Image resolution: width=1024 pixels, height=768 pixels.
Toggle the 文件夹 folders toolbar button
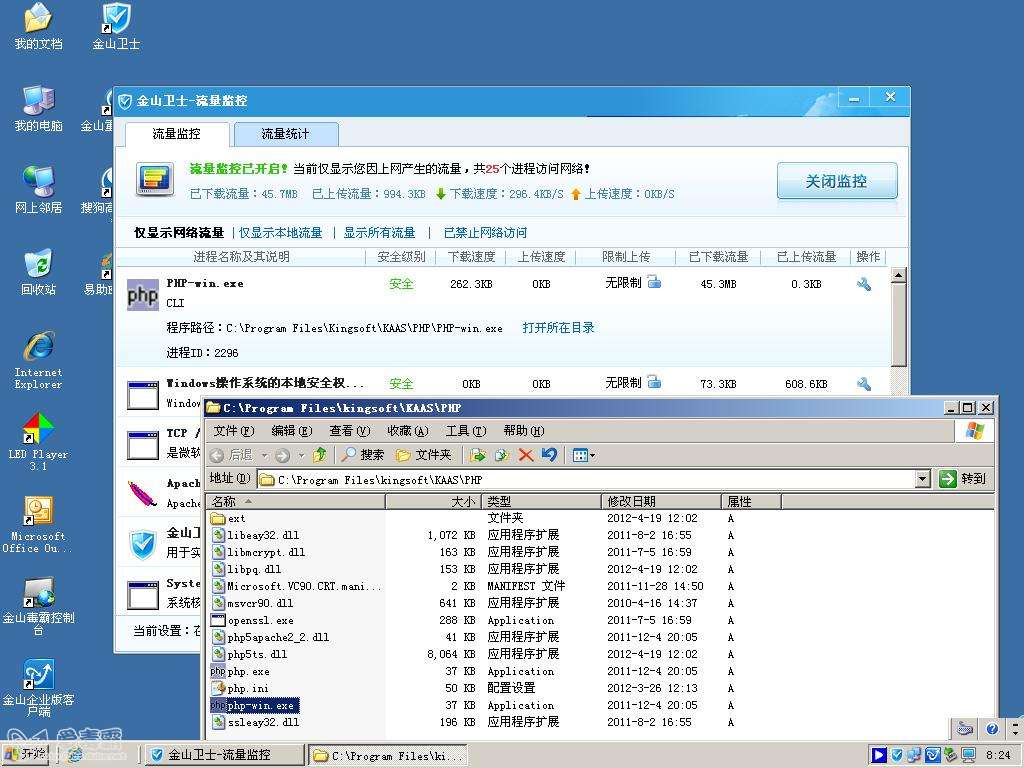pos(423,455)
